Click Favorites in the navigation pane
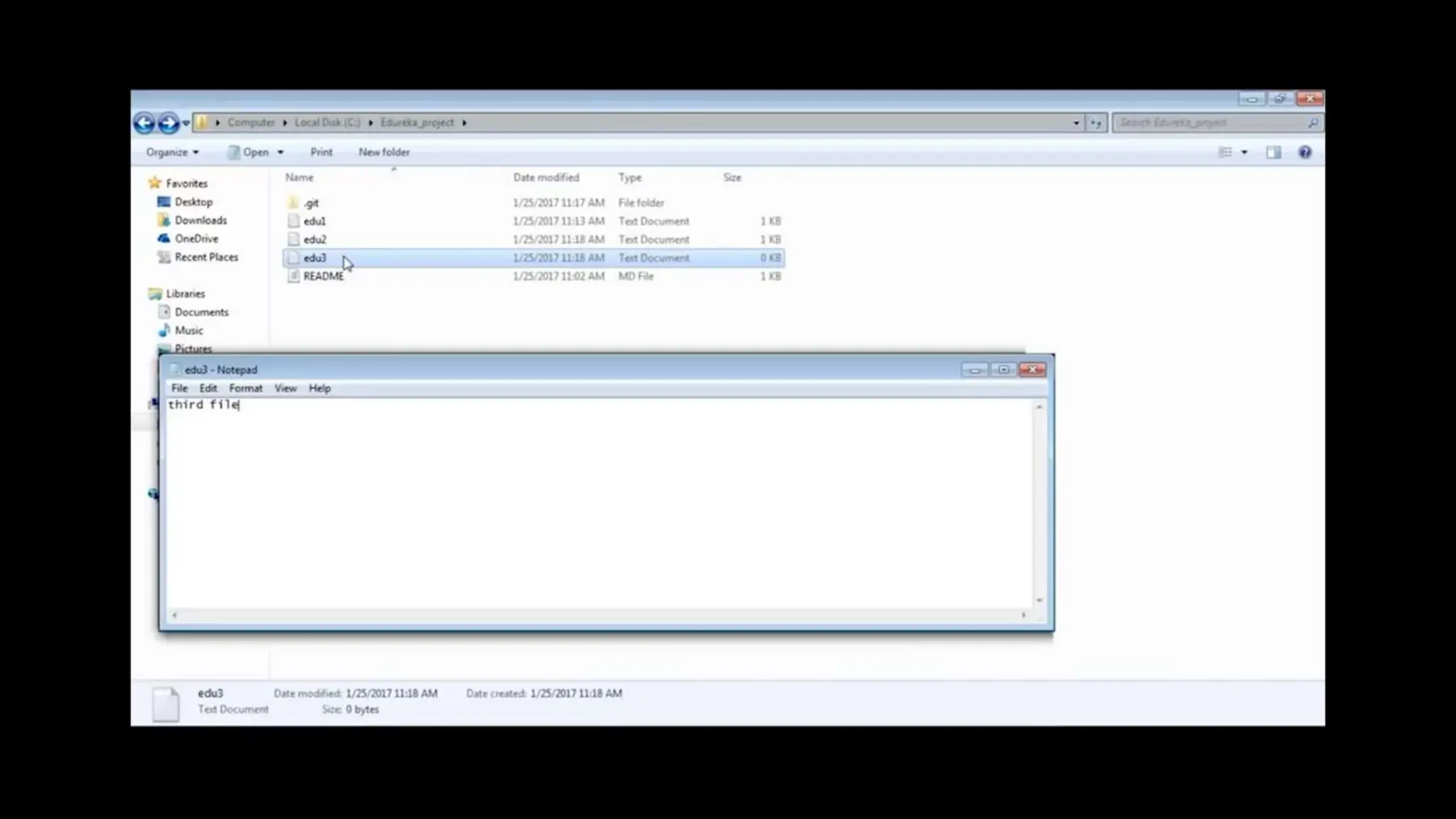Viewport: 1456px width, 819px height. tap(186, 183)
